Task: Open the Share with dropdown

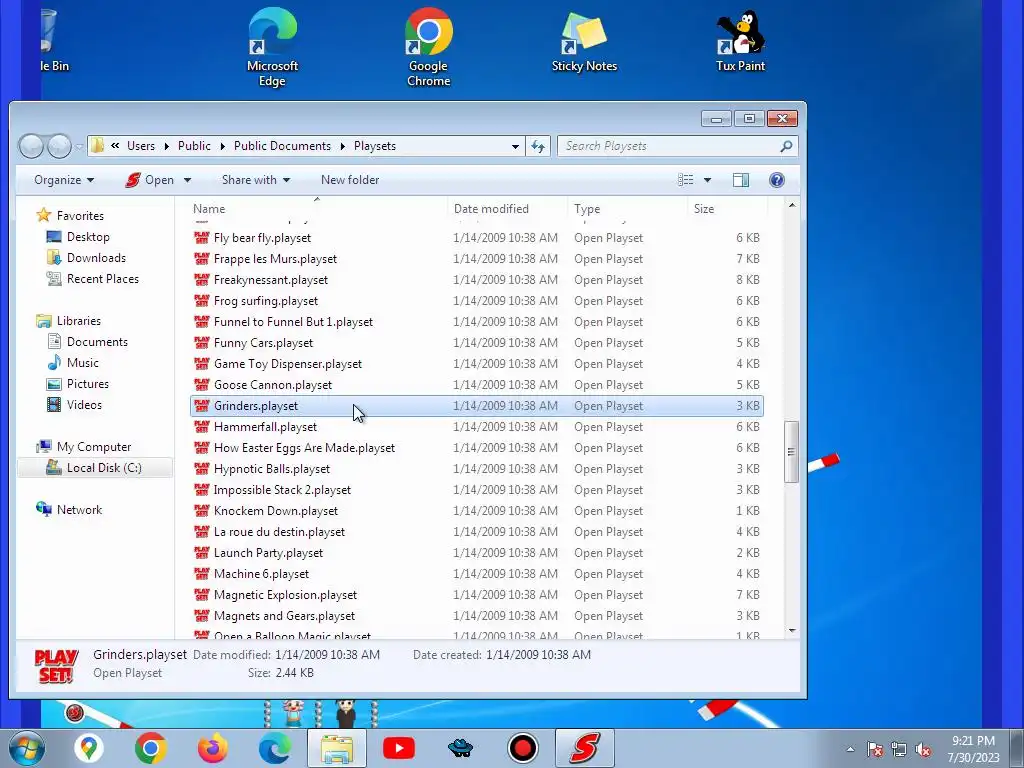Action: point(256,180)
